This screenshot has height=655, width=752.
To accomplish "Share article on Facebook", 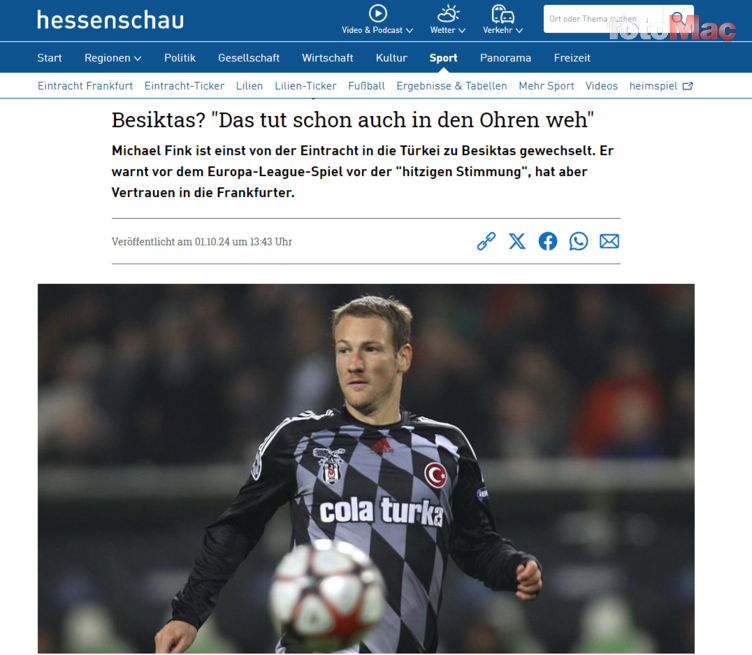I will [x=548, y=241].
